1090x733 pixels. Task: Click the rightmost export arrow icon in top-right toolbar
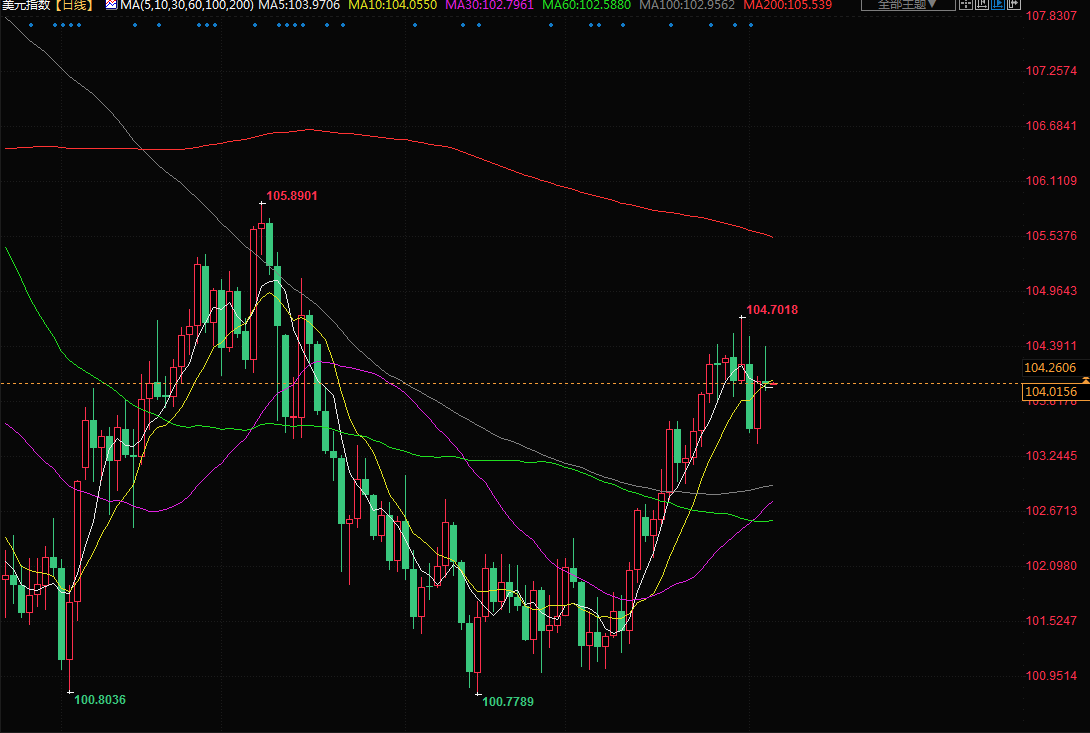click(x=1013, y=5)
